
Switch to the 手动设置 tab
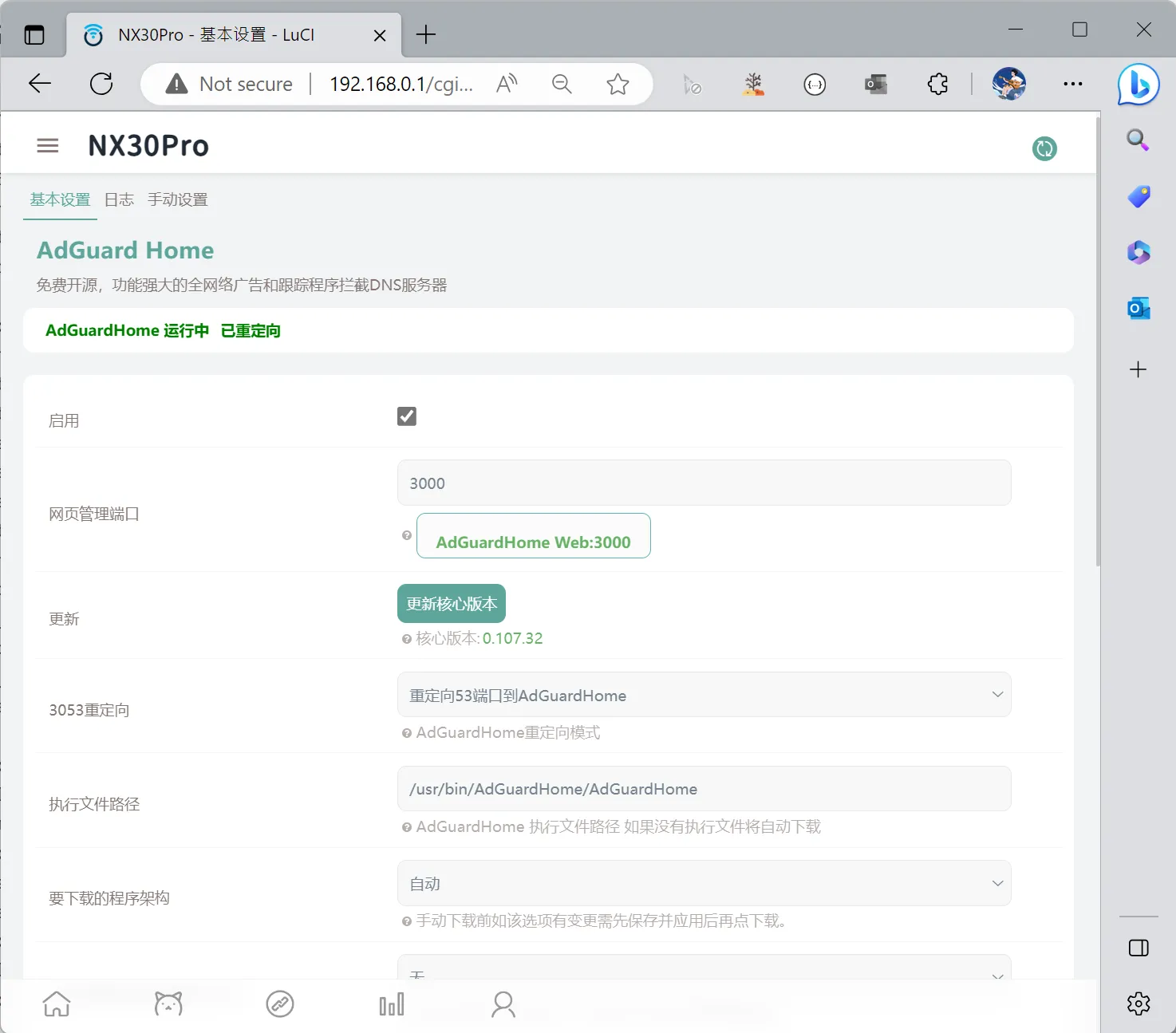[177, 199]
